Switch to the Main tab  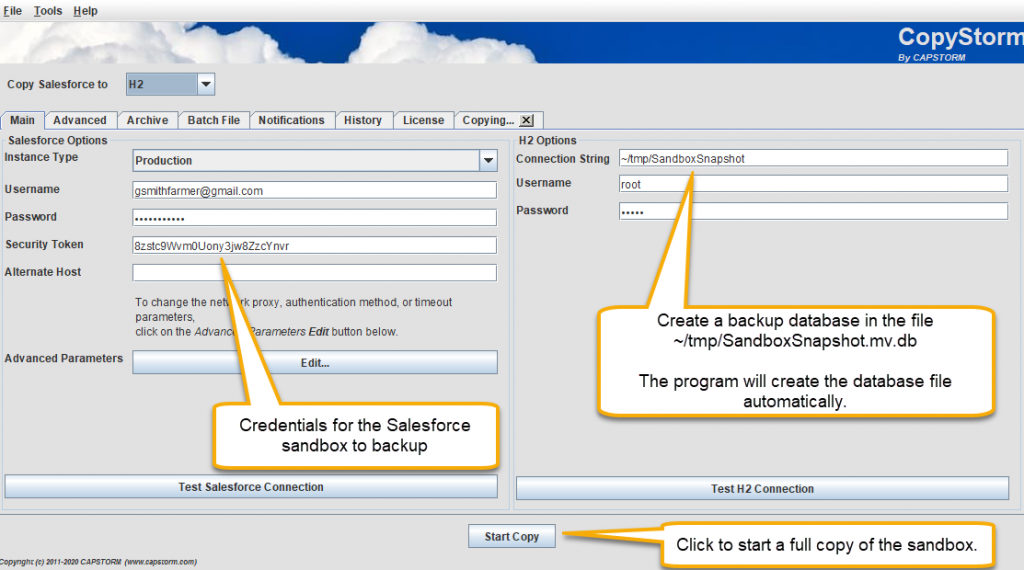[22, 120]
